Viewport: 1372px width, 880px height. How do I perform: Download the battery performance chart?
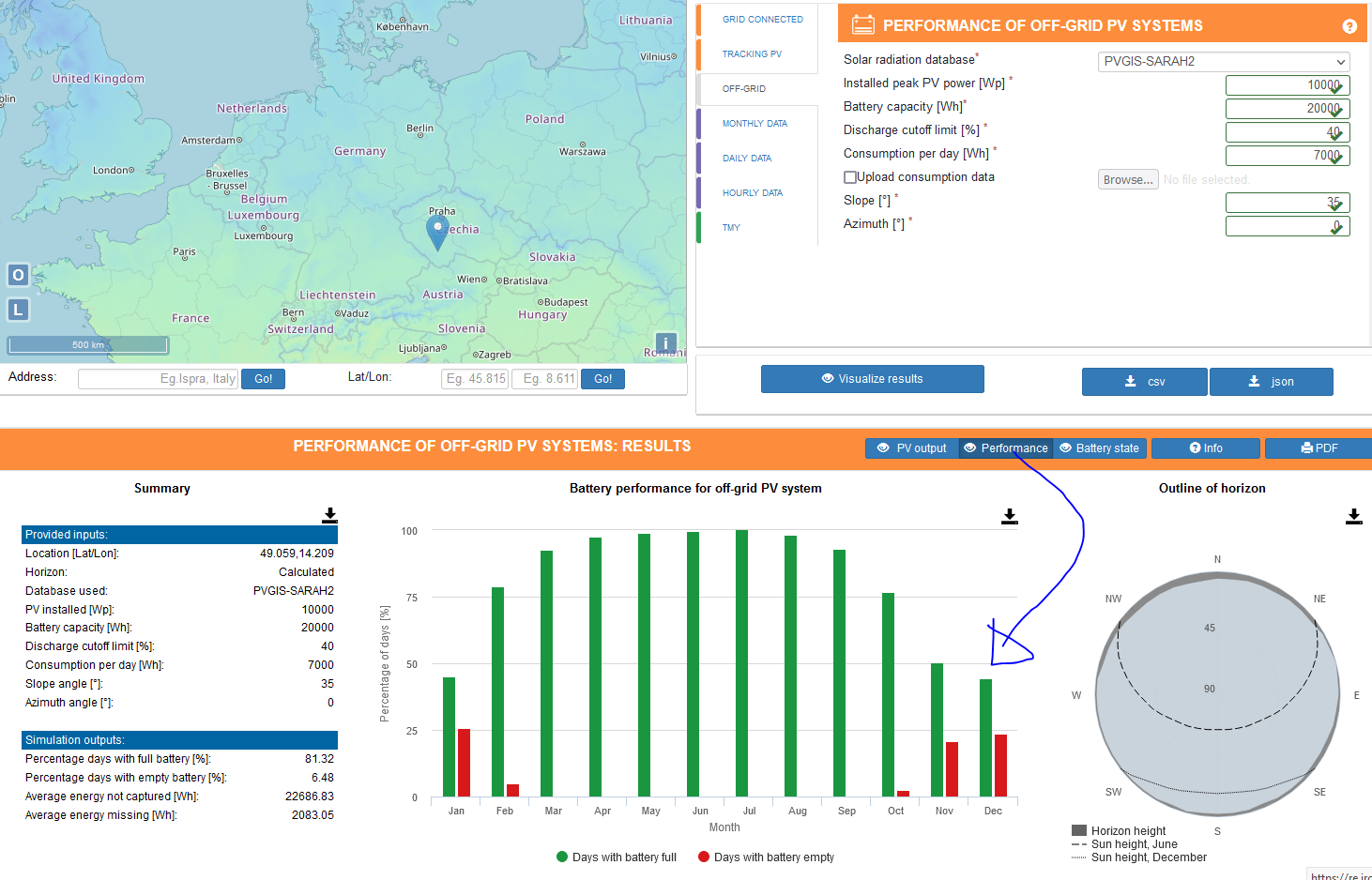pyautogui.click(x=1009, y=516)
